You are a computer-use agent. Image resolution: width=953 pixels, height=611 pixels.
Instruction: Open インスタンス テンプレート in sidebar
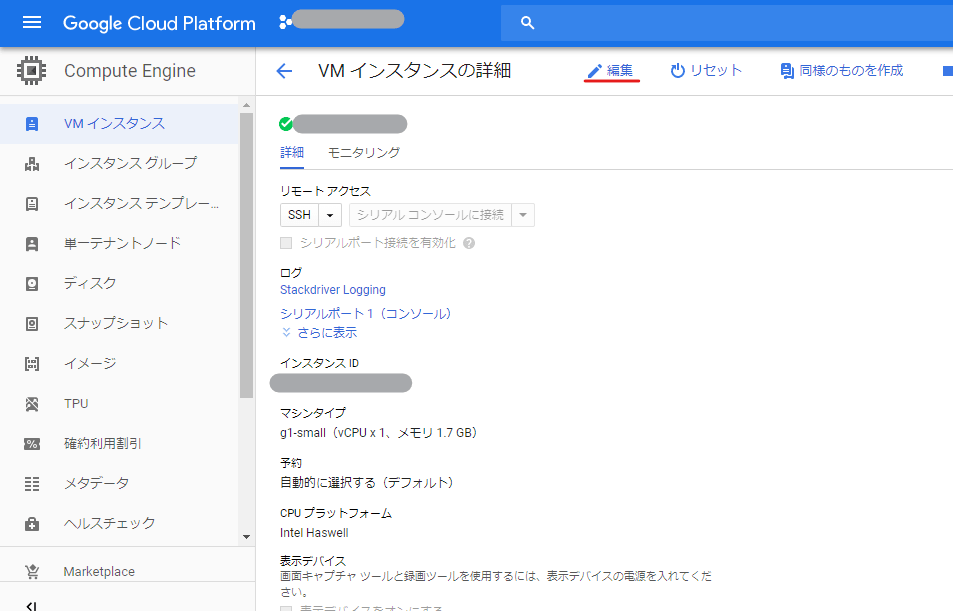120,204
